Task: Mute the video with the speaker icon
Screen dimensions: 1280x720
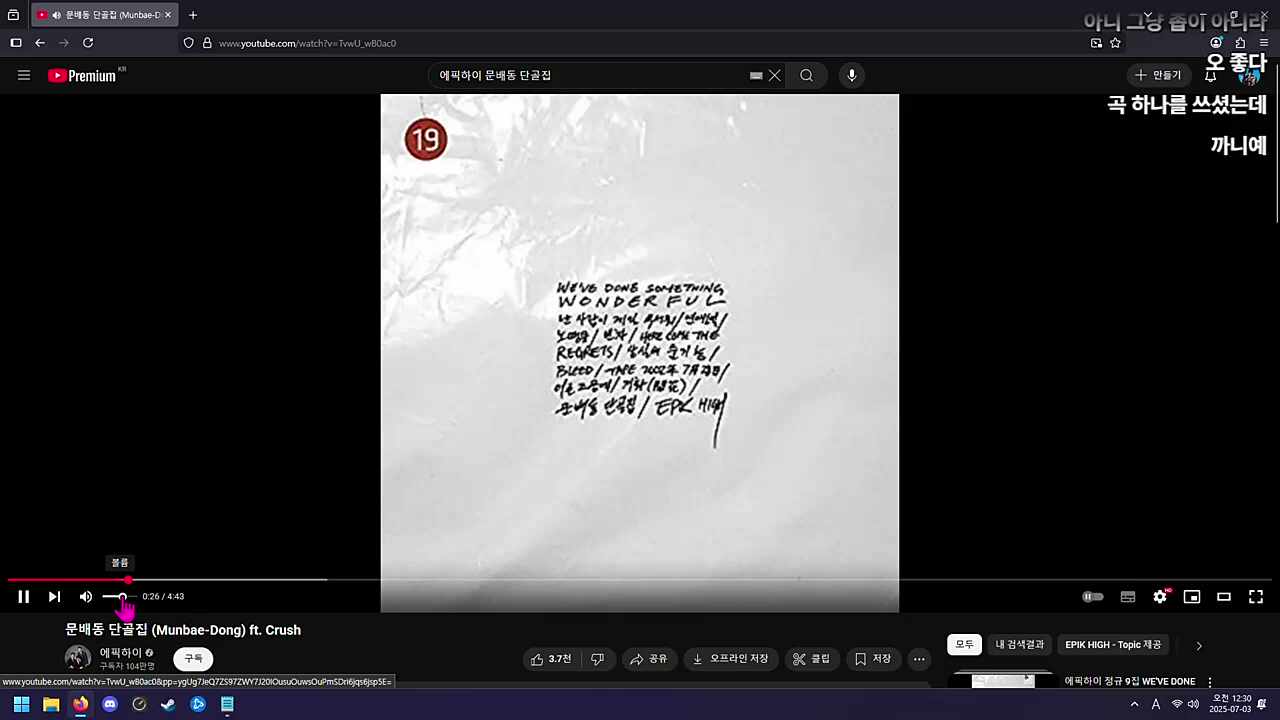Action: [x=86, y=597]
